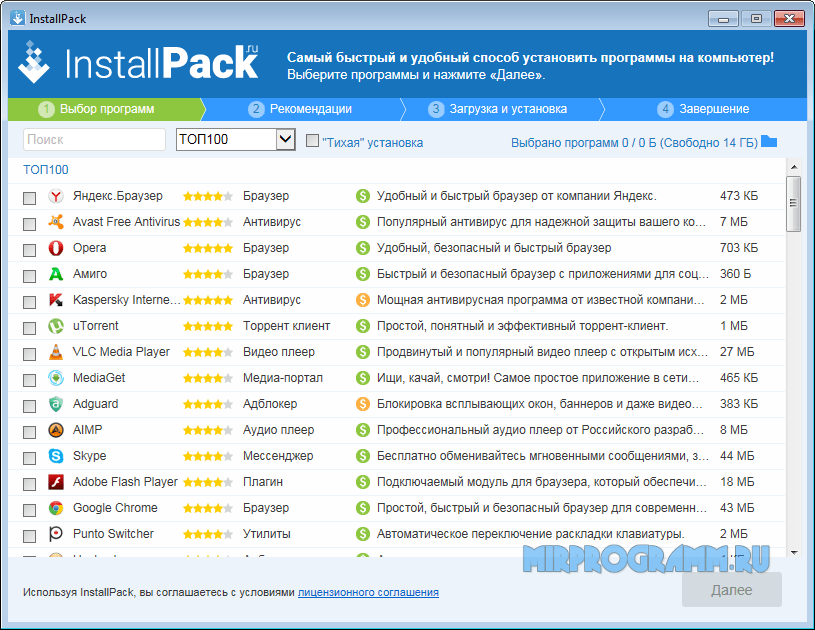Check the VLC Media Player checkbox

coord(30,354)
